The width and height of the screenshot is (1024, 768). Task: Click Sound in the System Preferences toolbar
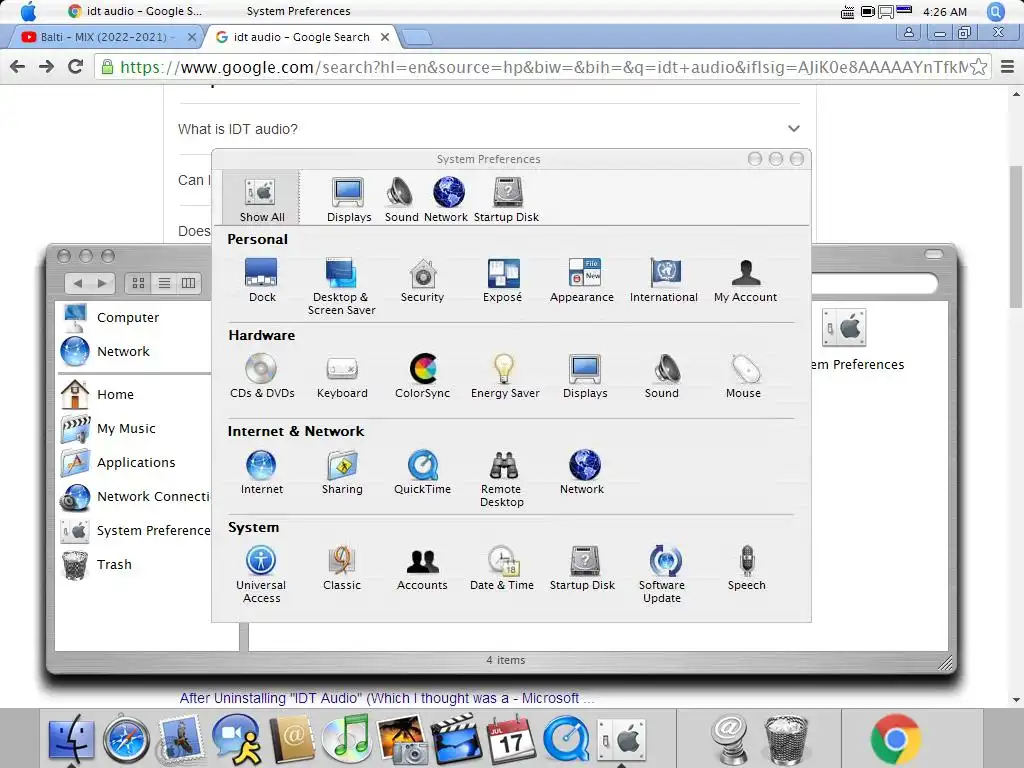pos(401,199)
